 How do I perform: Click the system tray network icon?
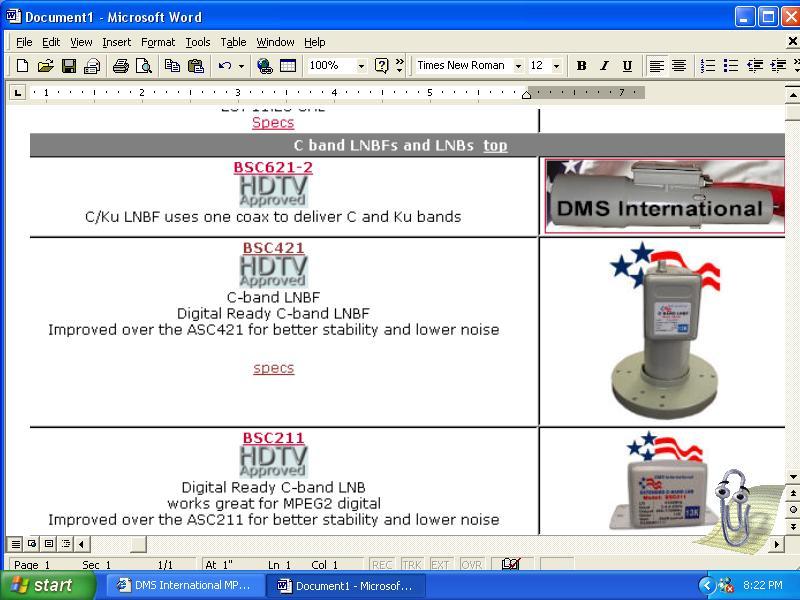pos(725,585)
